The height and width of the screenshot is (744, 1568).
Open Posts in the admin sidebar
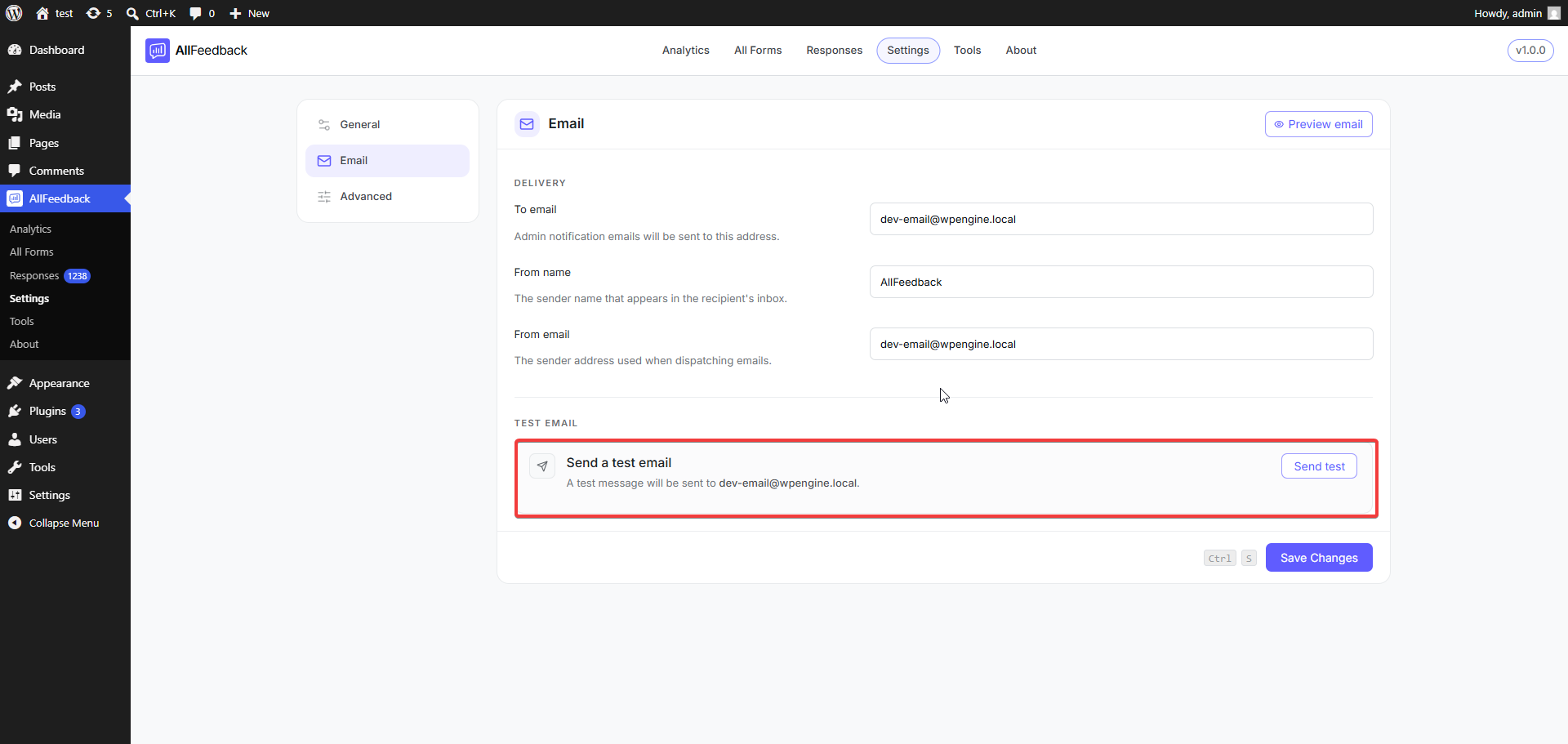(65, 87)
